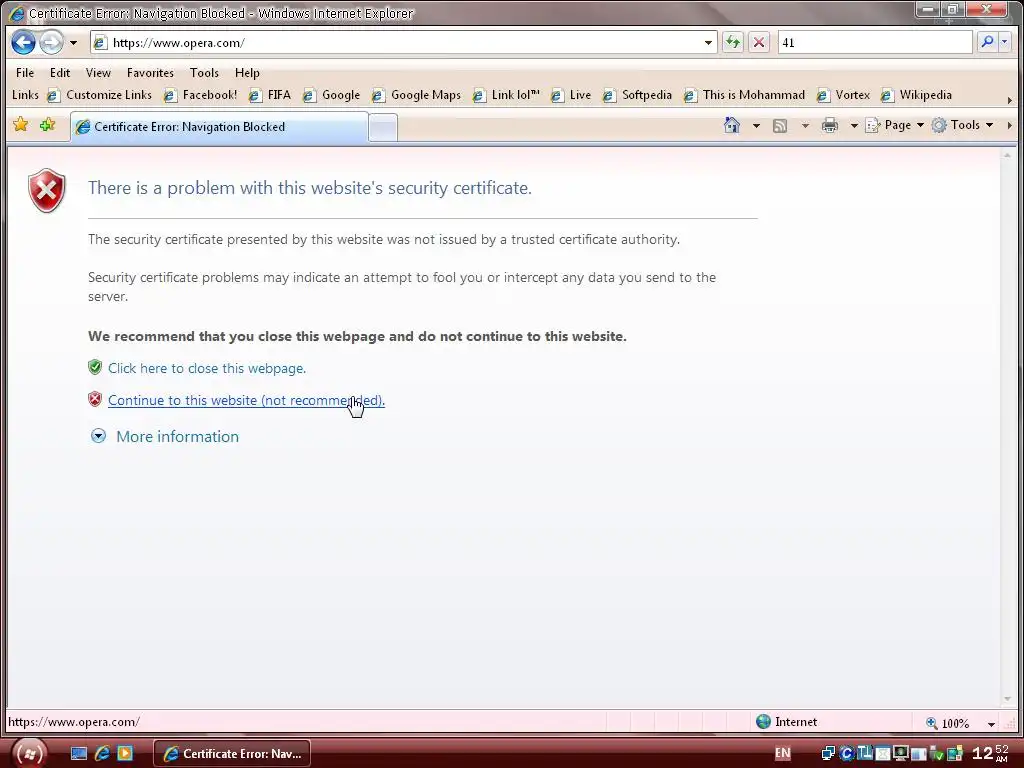Open a new tab with the blank tab button
Image resolution: width=1024 pixels, height=768 pixels.
pyautogui.click(x=383, y=127)
